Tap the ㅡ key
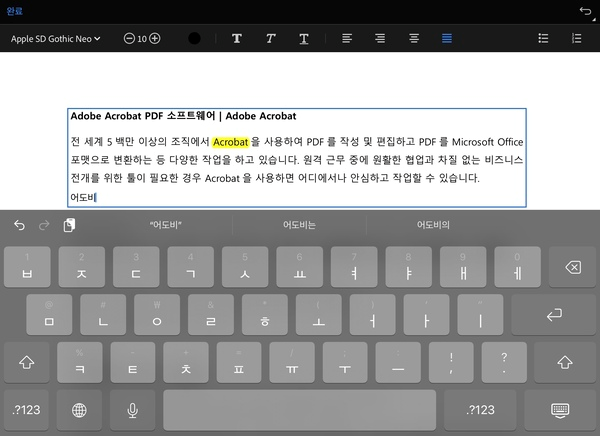 pyautogui.click(x=398, y=363)
